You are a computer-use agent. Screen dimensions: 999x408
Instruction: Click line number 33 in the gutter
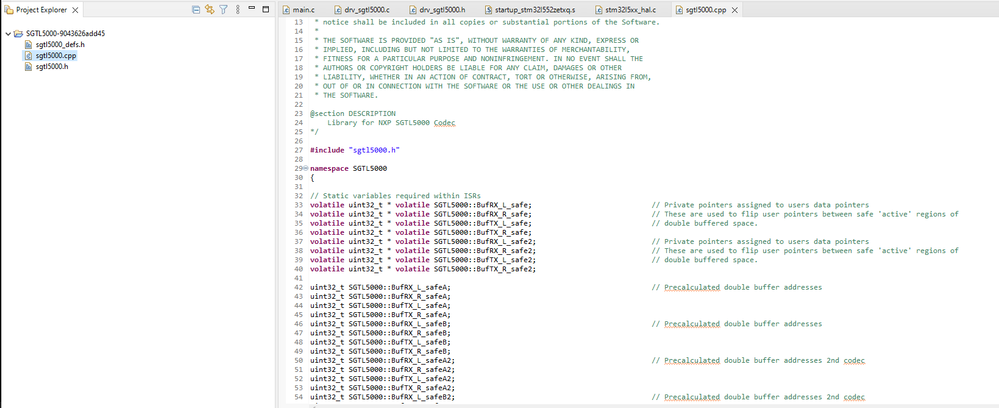click(300, 205)
